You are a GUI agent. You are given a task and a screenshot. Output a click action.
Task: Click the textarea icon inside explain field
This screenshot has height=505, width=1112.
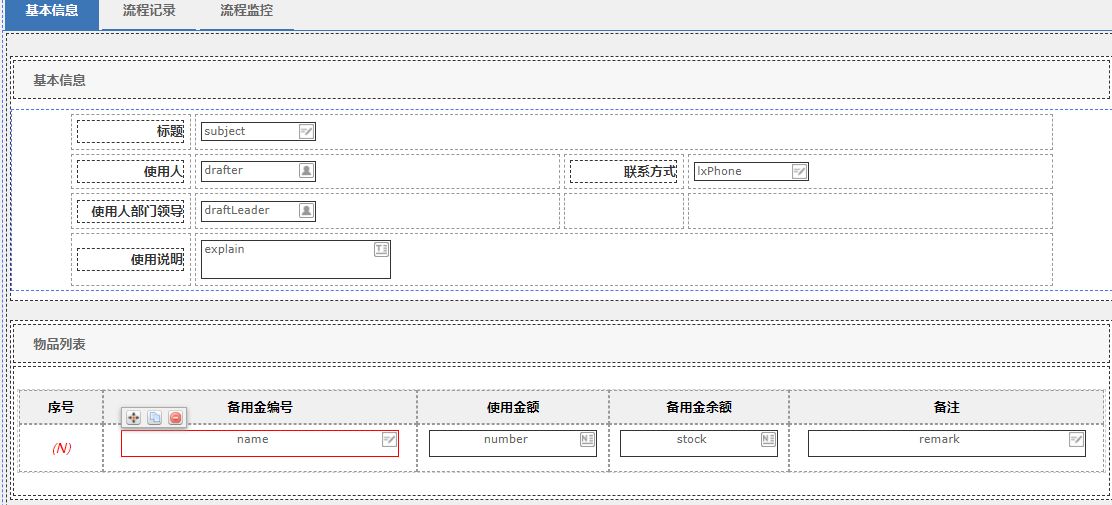[x=381, y=249]
